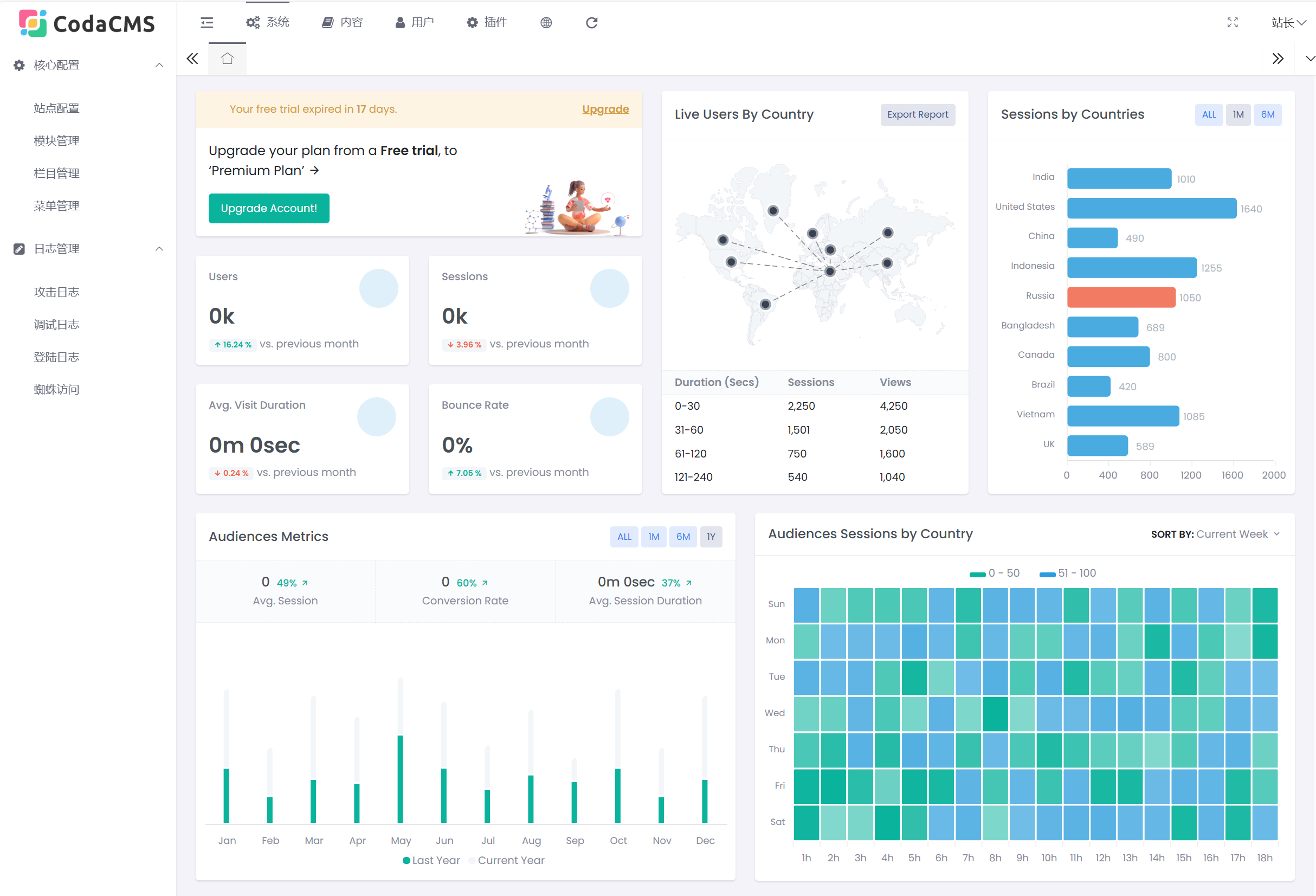Image resolution: width=1316 pixels, height=896 pixels.
Task: Click the 核心配置 gear icon
Action: pos(20,65)
